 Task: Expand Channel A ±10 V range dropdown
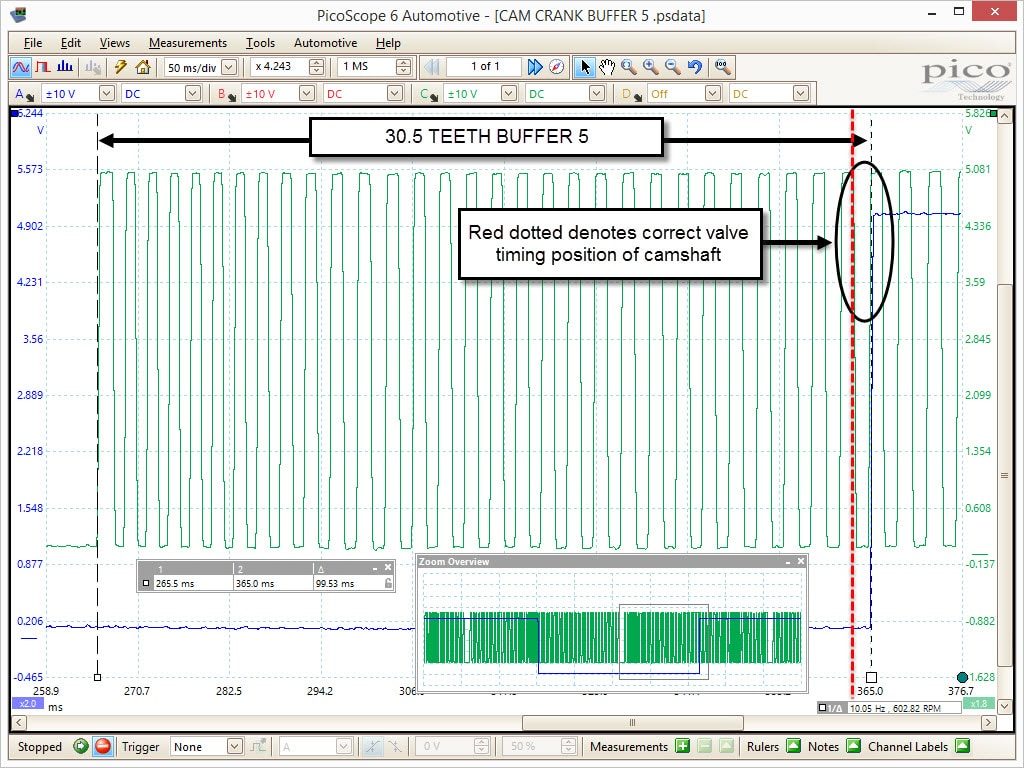(107, 93)
